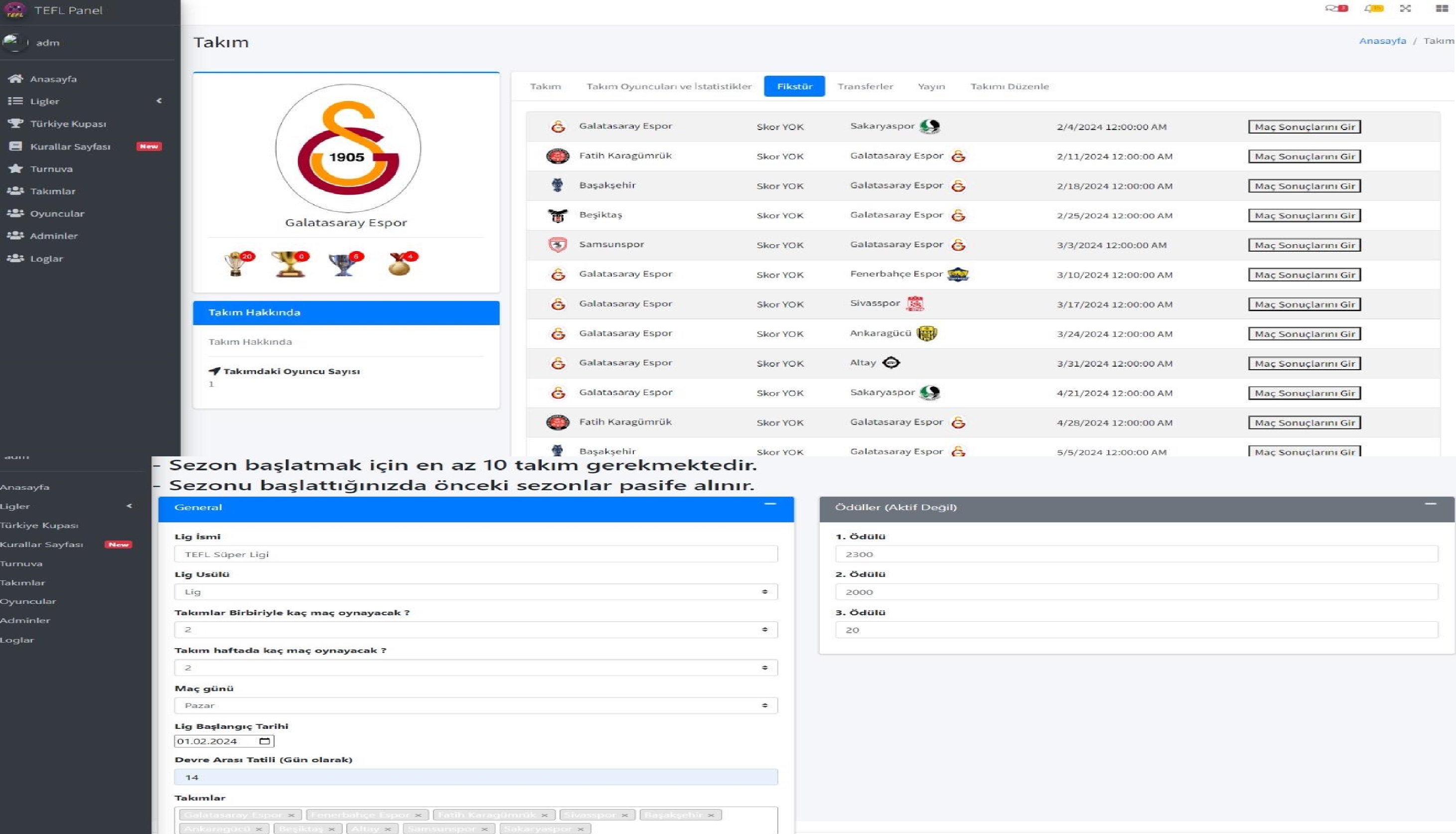Click the Sivasspor logo in fixture list
Screen dimensions: 1456x834
tap(915, 303)
